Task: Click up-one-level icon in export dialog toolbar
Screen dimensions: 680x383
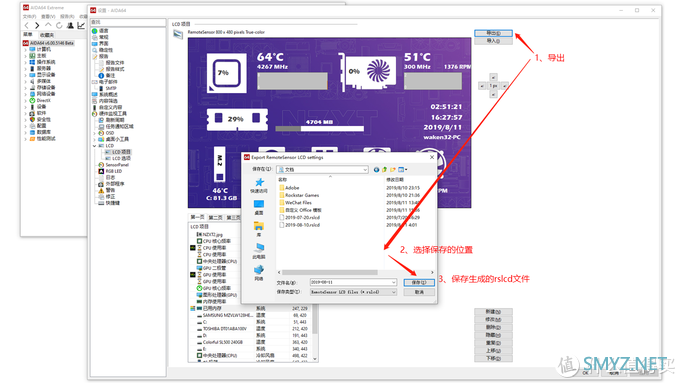Action: (384, 170)
